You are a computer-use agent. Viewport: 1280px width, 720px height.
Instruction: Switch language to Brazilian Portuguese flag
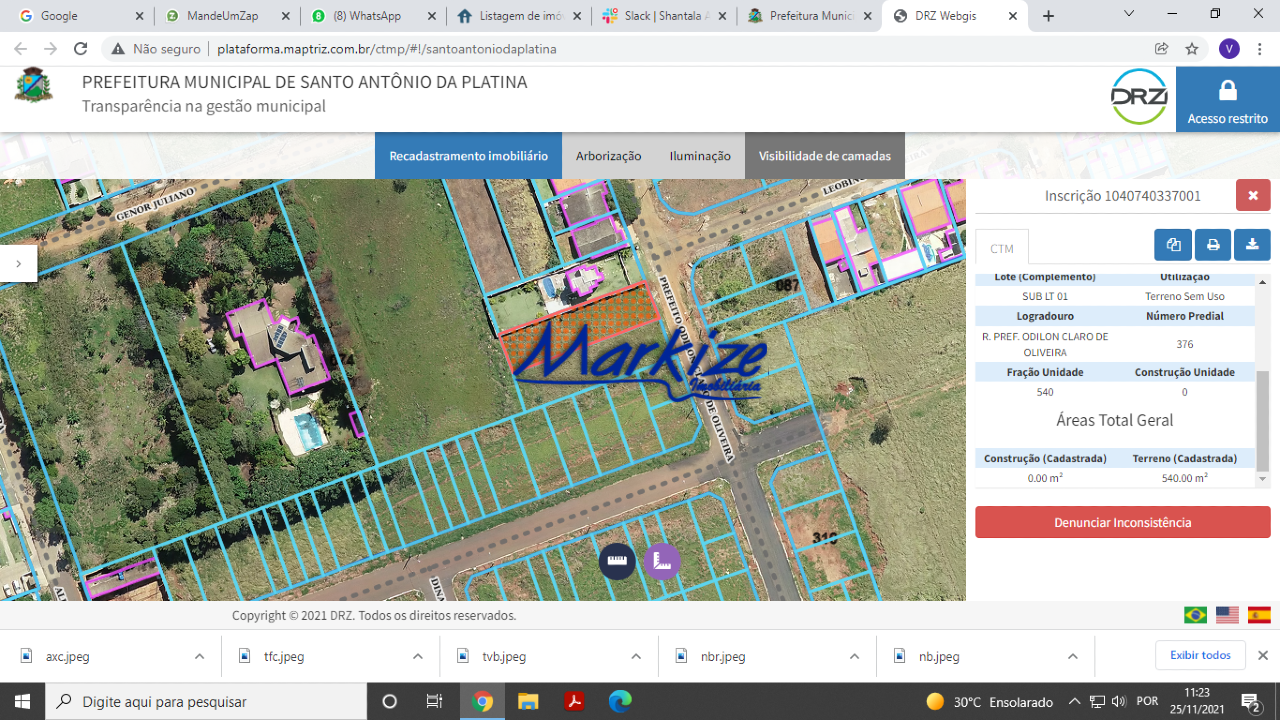point(1195,615)
